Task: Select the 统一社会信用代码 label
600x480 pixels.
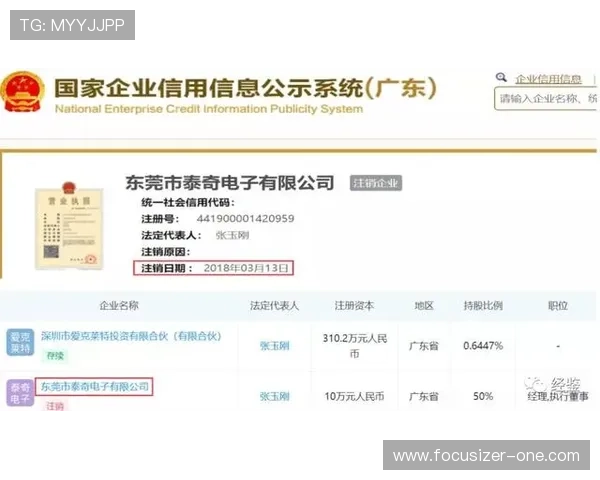Action: pos(188,202)
